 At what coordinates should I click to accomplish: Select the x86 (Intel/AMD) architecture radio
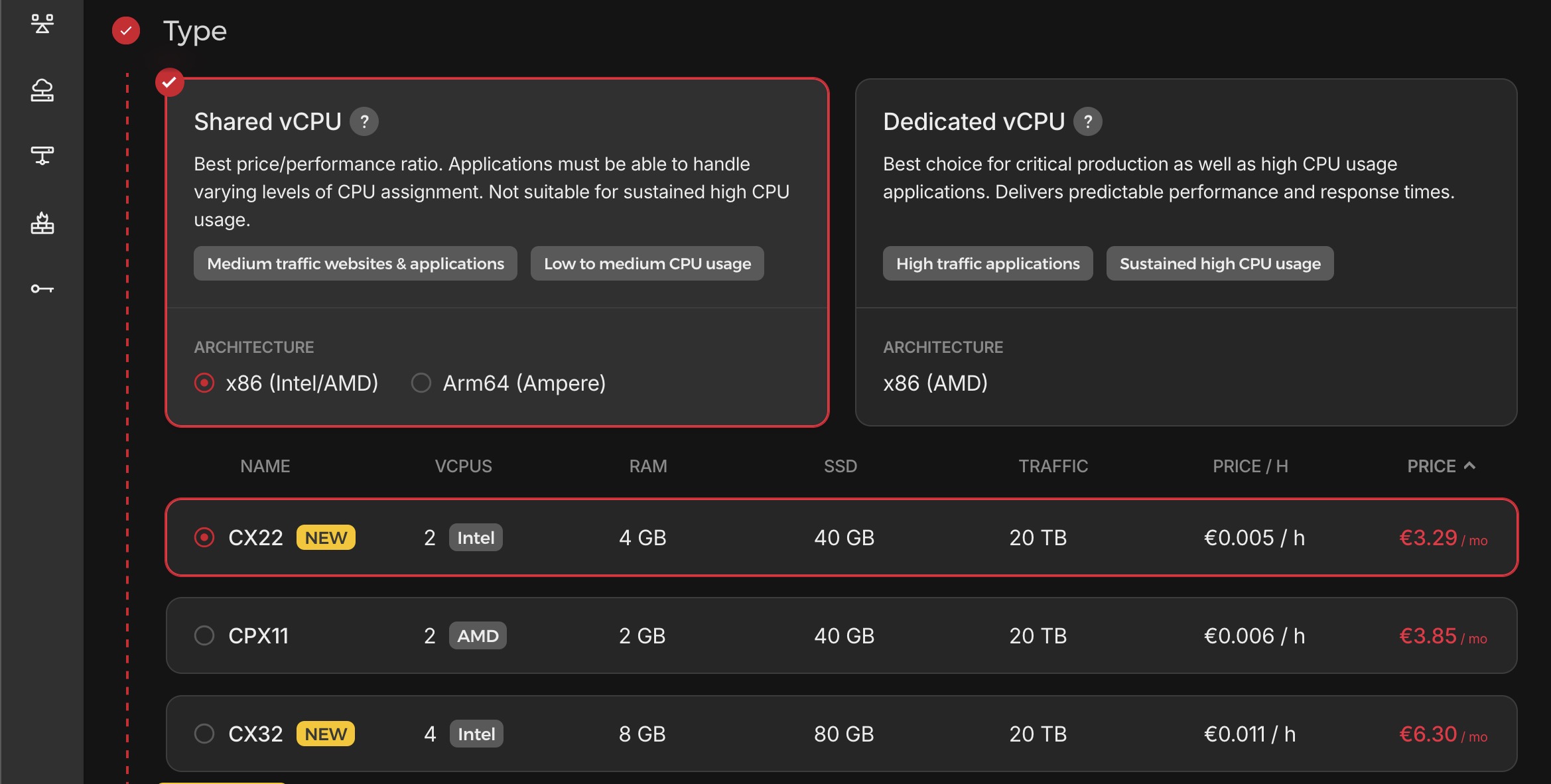point(204,383)
